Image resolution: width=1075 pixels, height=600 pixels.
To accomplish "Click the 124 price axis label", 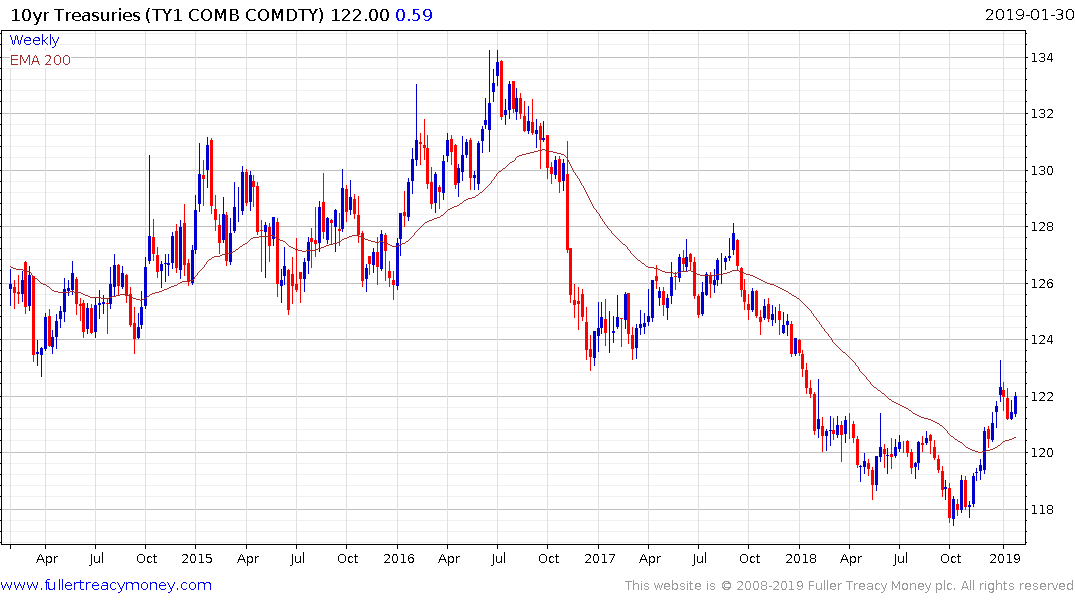I will tap(1042, 340).
